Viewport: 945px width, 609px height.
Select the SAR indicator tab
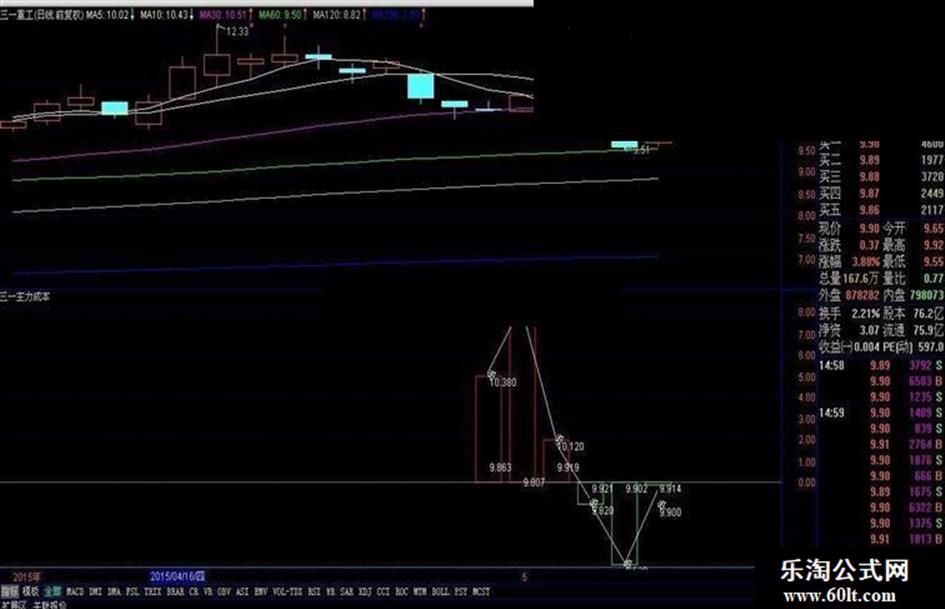(x=347, y=592)
